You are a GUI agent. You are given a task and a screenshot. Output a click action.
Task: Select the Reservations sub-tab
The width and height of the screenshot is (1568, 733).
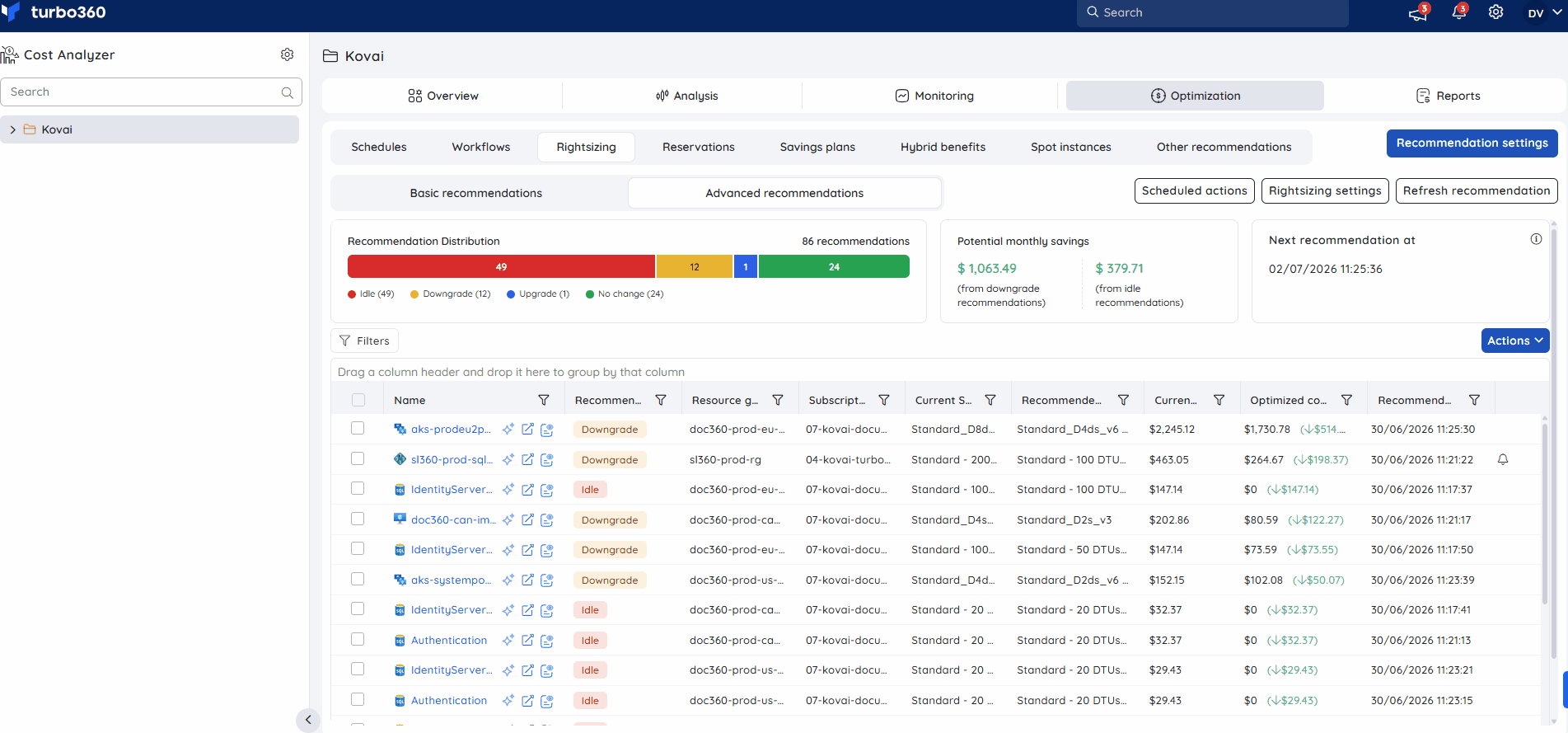click(699, 147)
